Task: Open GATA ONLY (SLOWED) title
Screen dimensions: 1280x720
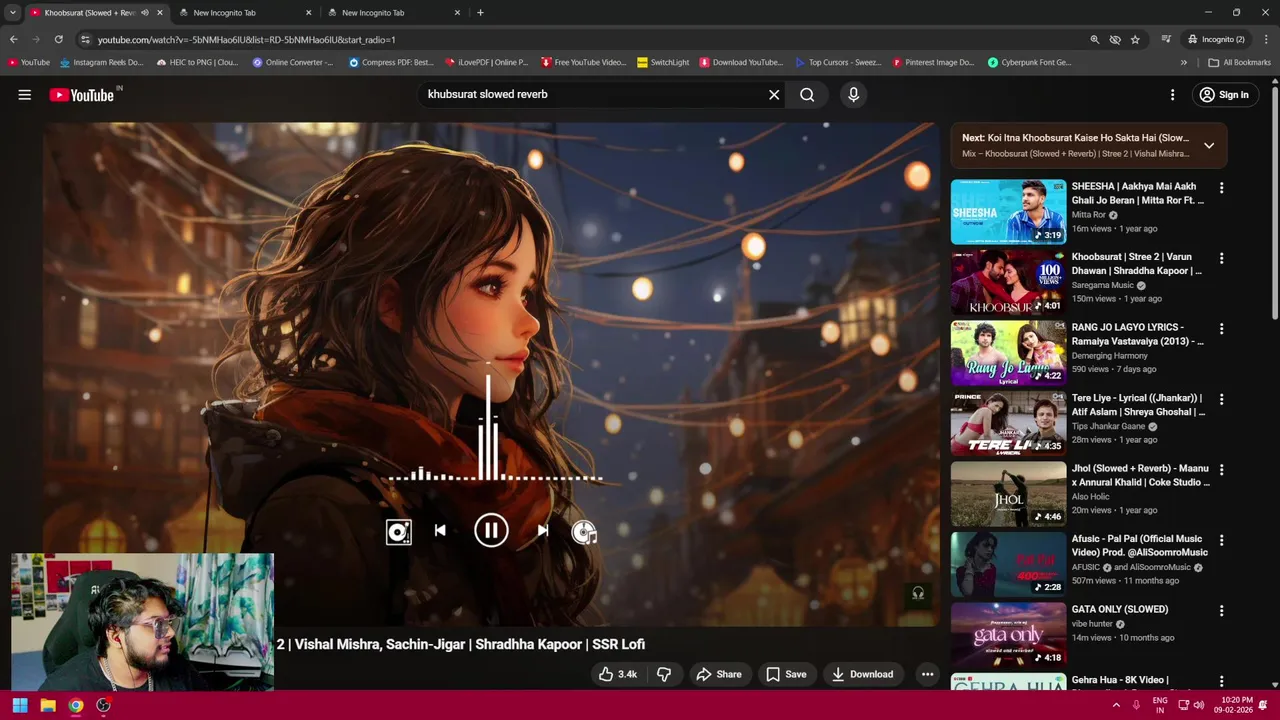Action: point(1120,609)
